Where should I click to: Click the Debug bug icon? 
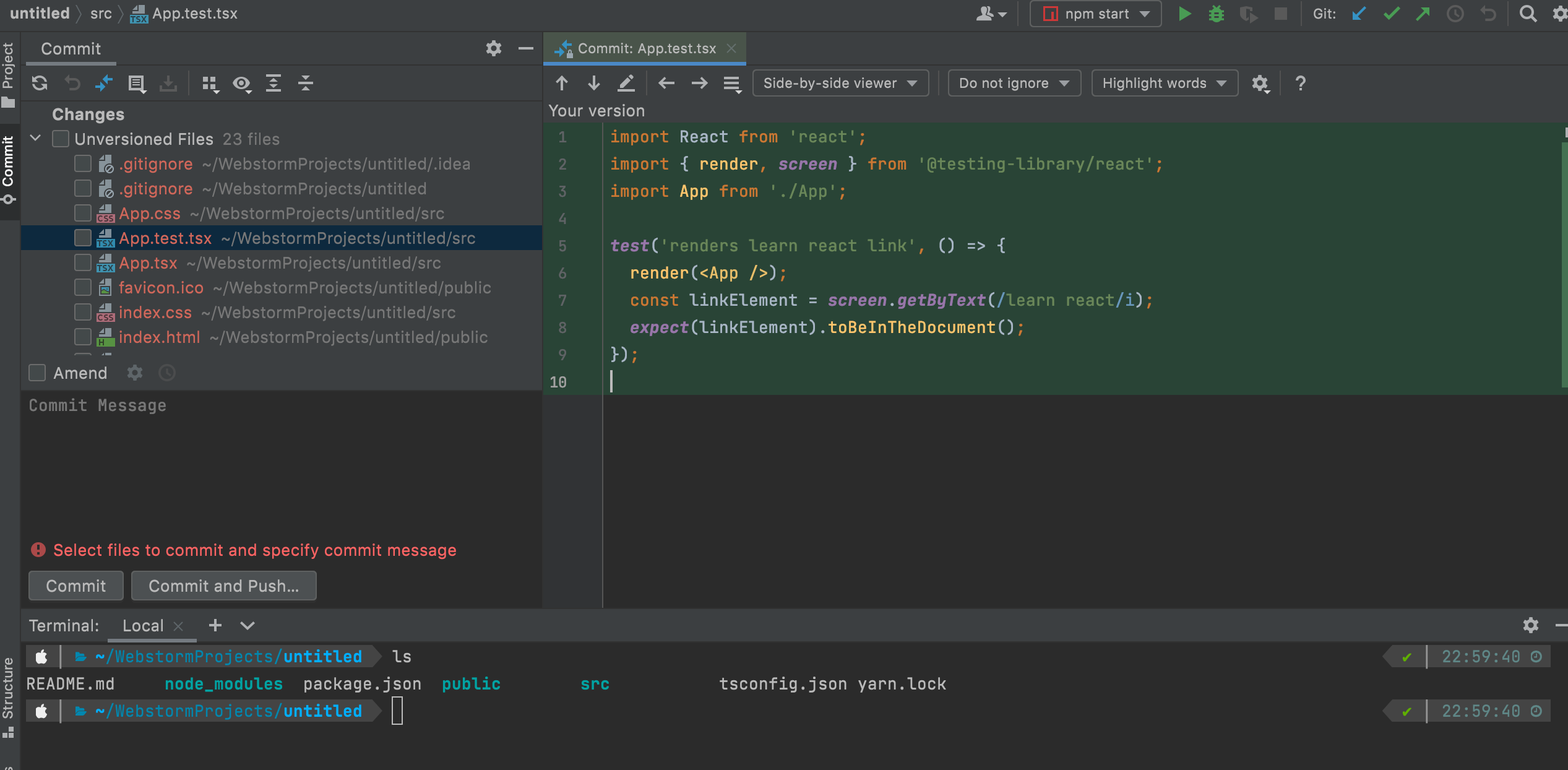pos(1216,14)
